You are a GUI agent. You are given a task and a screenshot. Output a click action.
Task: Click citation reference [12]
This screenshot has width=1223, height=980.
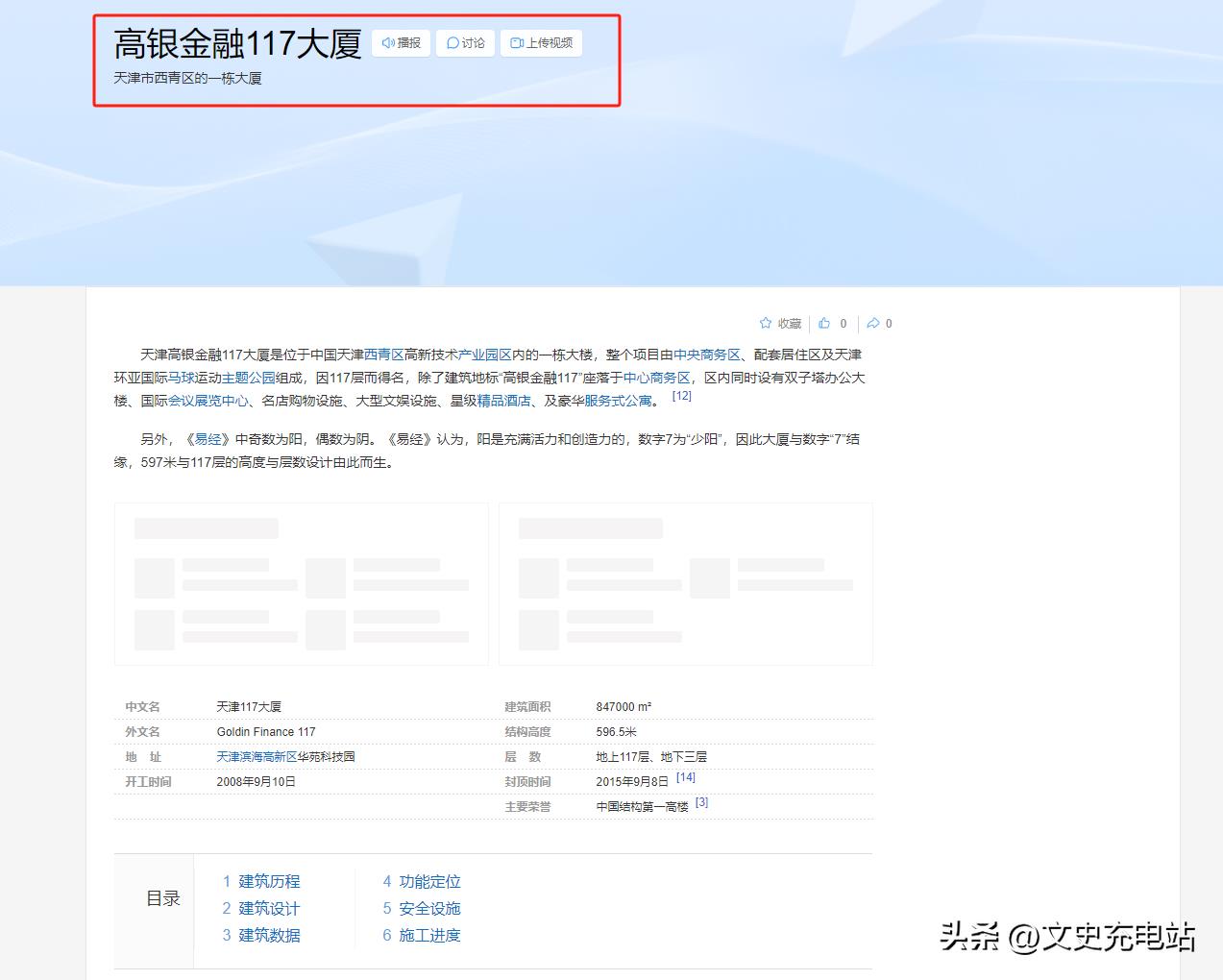click(x=681, y=396)
